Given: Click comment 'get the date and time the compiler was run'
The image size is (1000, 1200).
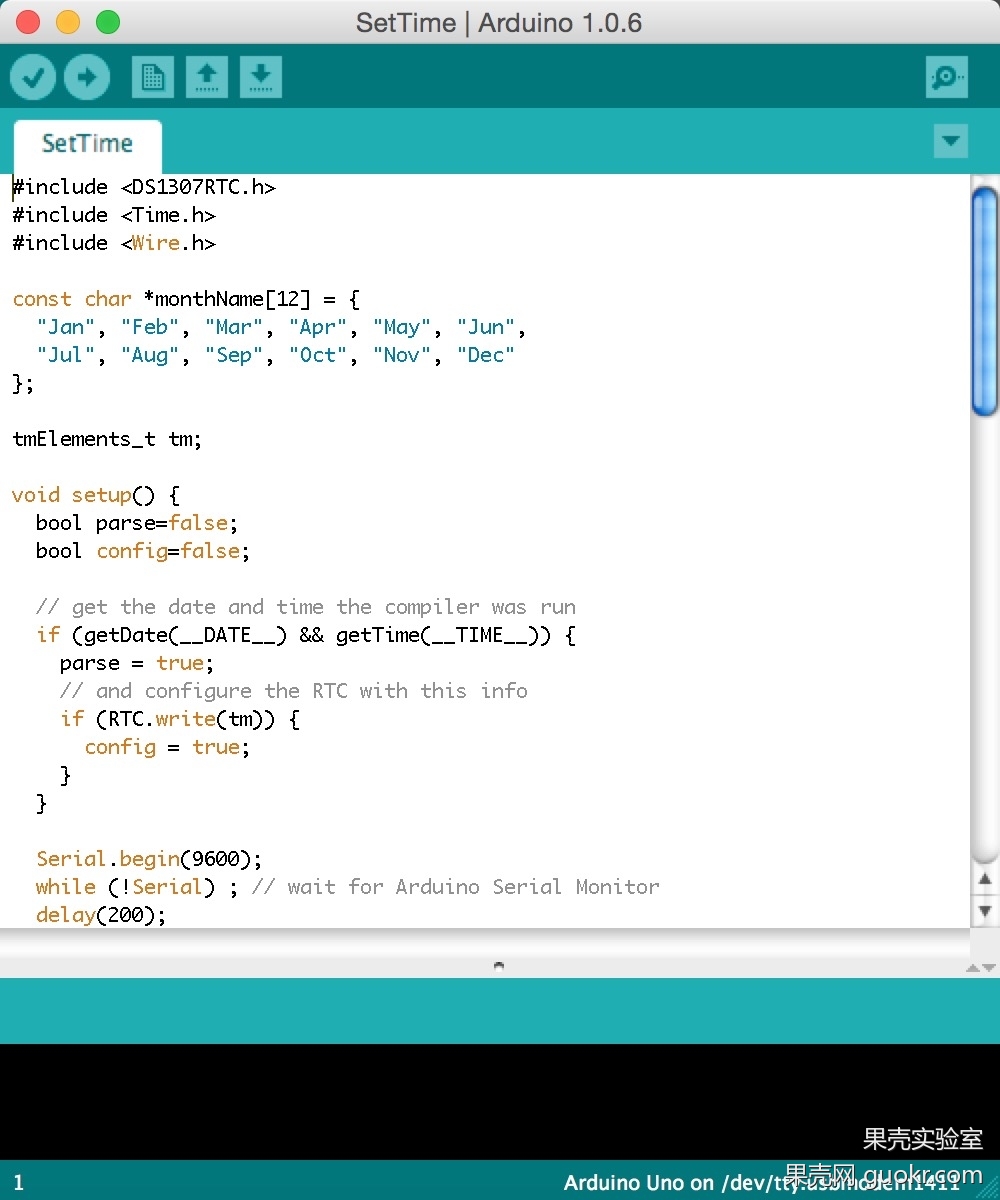Looking at the screenshot, I should point(324,607).
